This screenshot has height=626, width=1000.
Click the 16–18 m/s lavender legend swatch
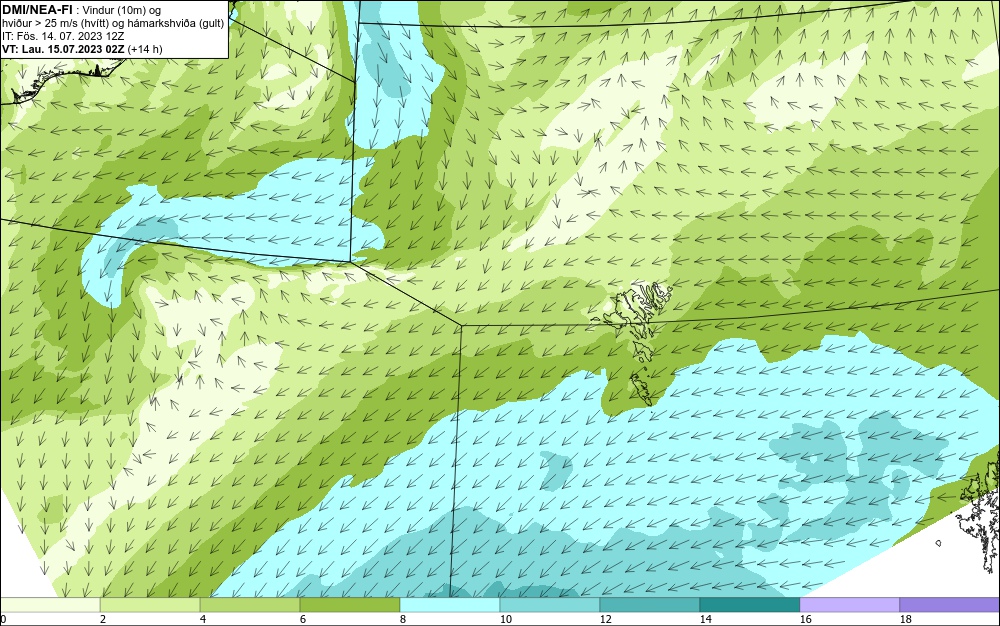click(x=849, y=604)
